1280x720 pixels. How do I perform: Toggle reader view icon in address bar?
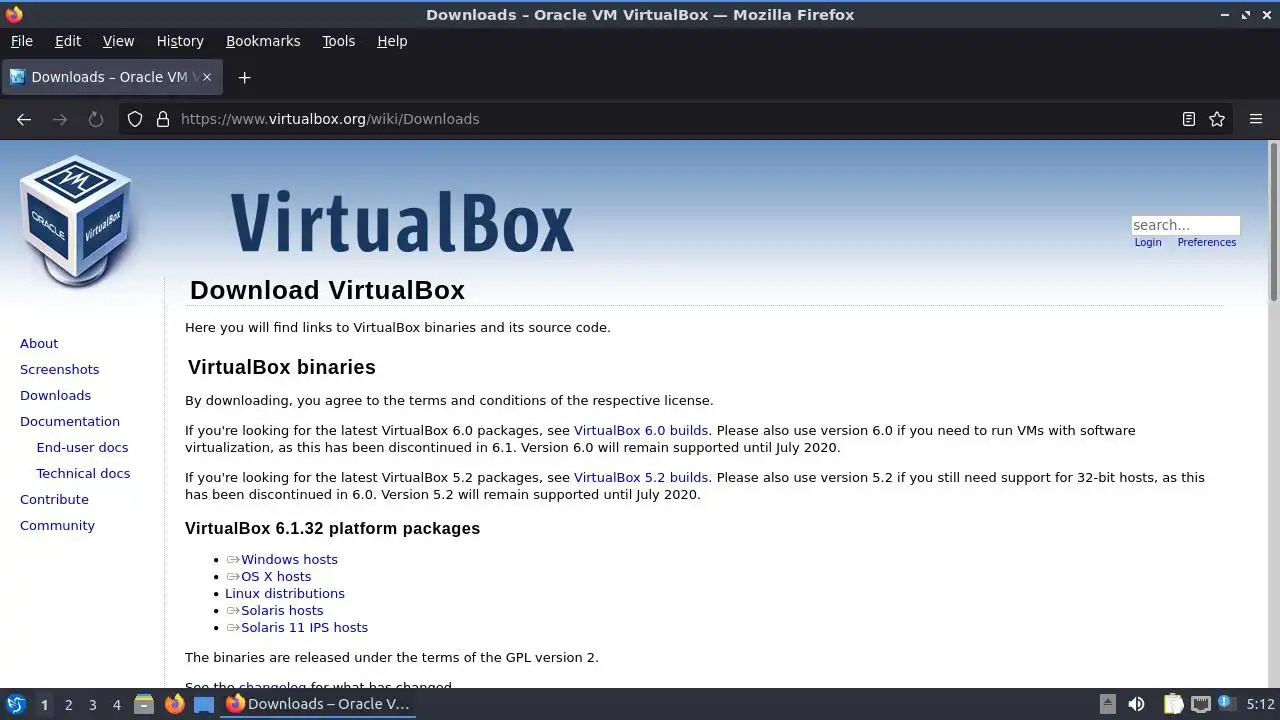[x=1189, y=119]
